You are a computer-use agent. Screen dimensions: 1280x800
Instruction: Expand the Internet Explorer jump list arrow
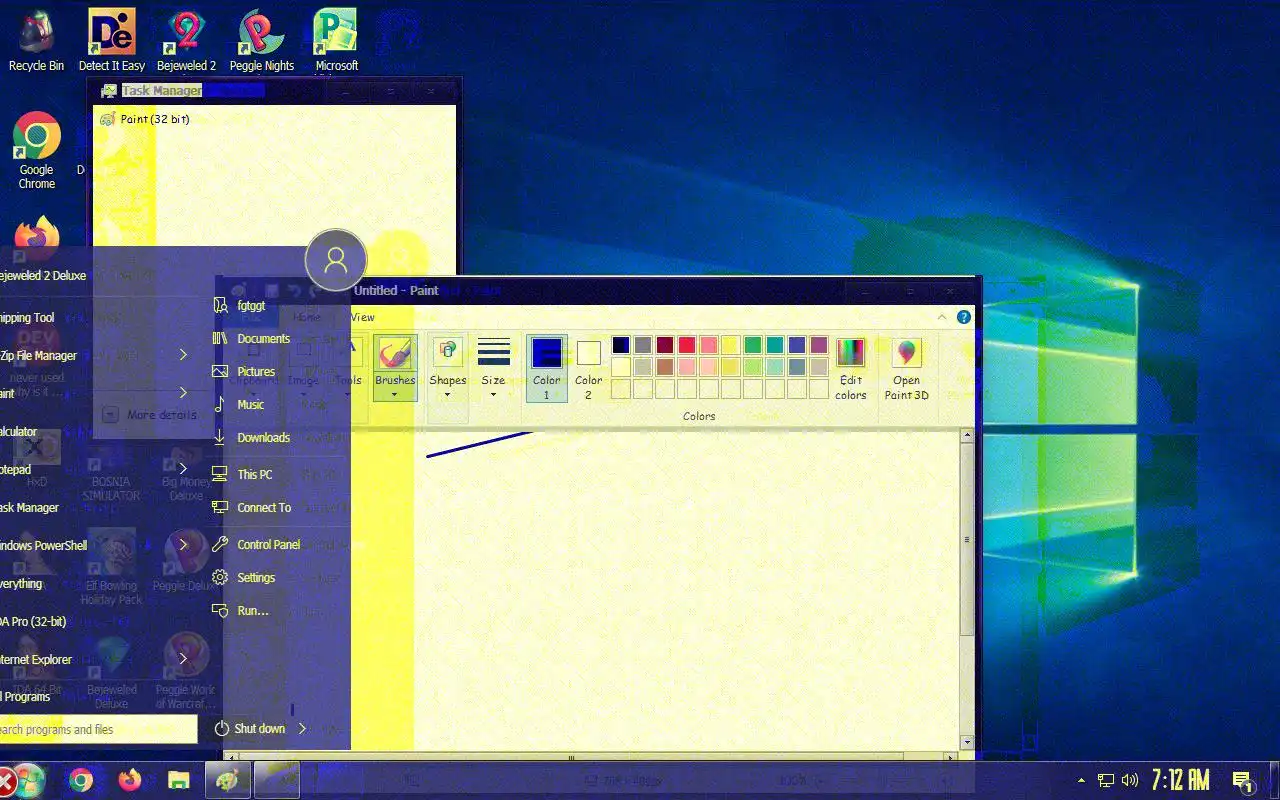(x=183, y=659)
